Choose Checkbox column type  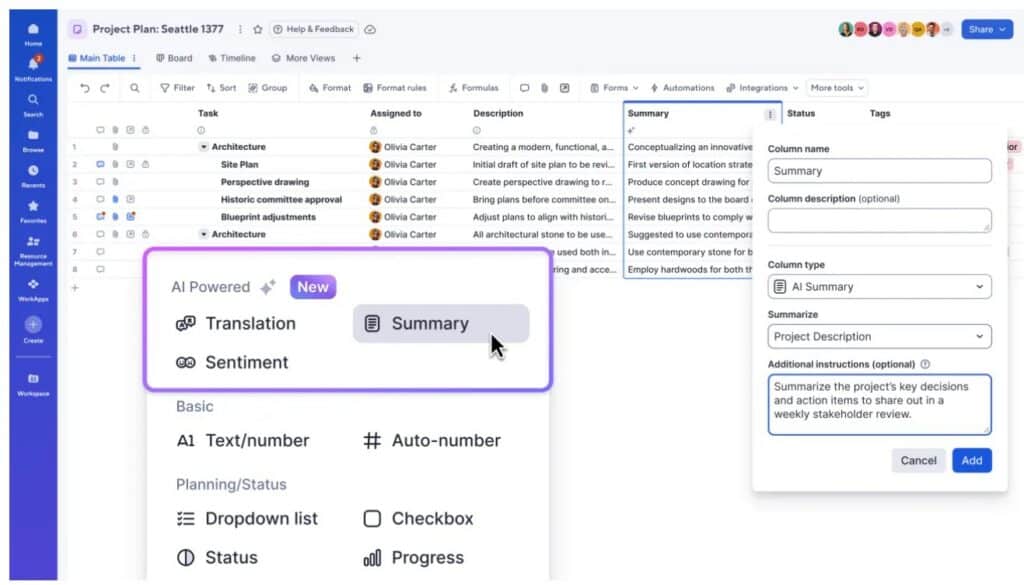[x=418, y=518]
